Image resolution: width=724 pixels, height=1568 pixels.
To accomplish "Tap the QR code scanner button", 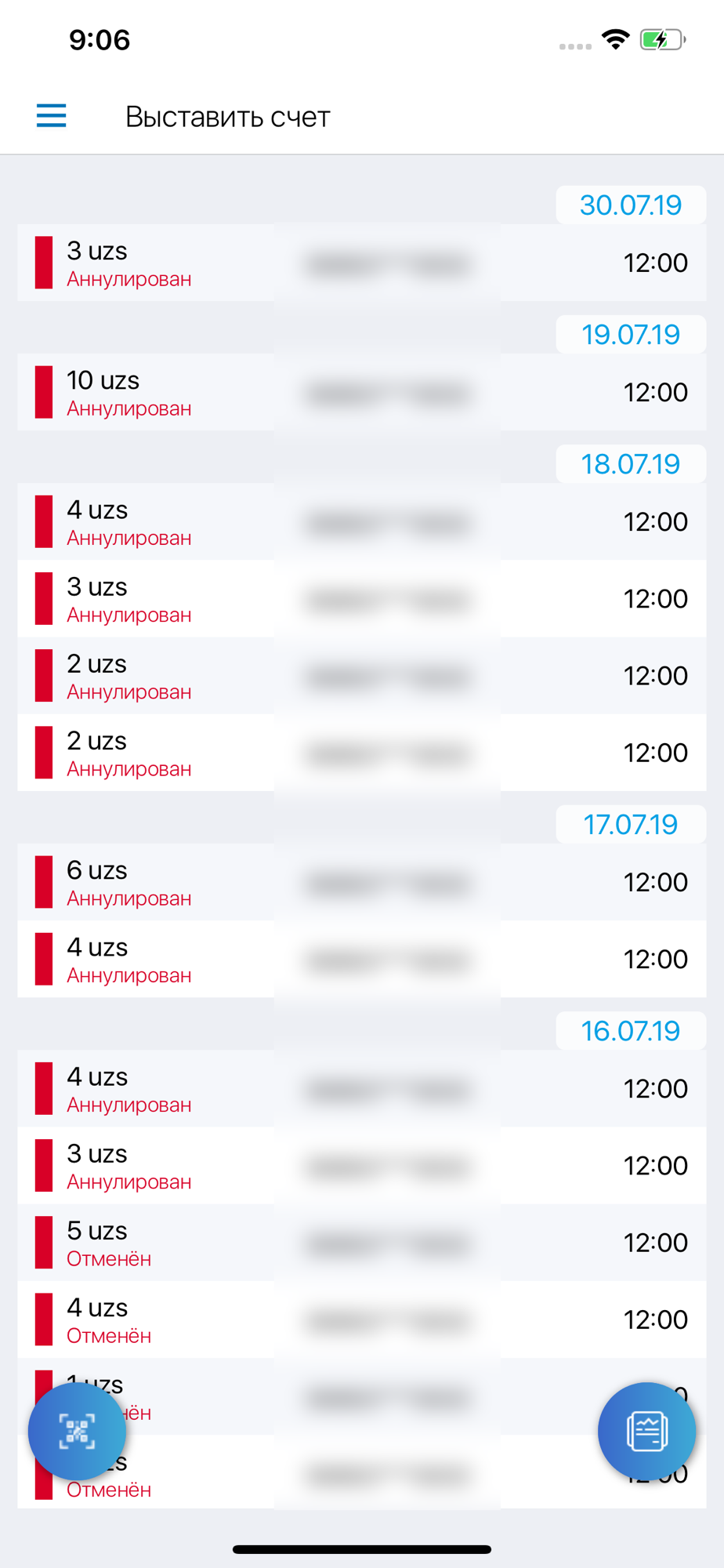I will (77, 1432).
